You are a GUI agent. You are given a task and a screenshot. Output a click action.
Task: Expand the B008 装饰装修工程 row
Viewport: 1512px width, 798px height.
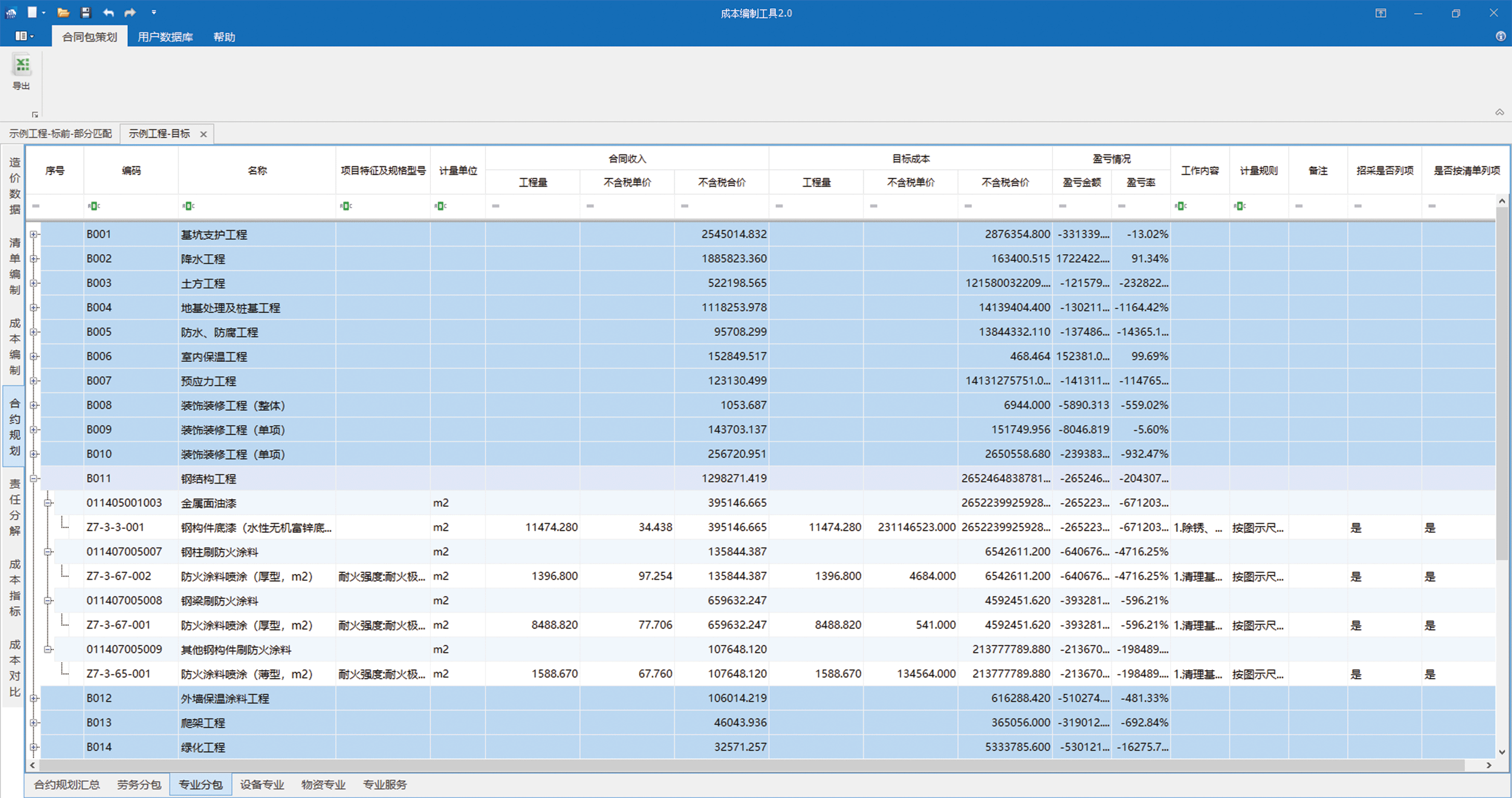[34, 405]
